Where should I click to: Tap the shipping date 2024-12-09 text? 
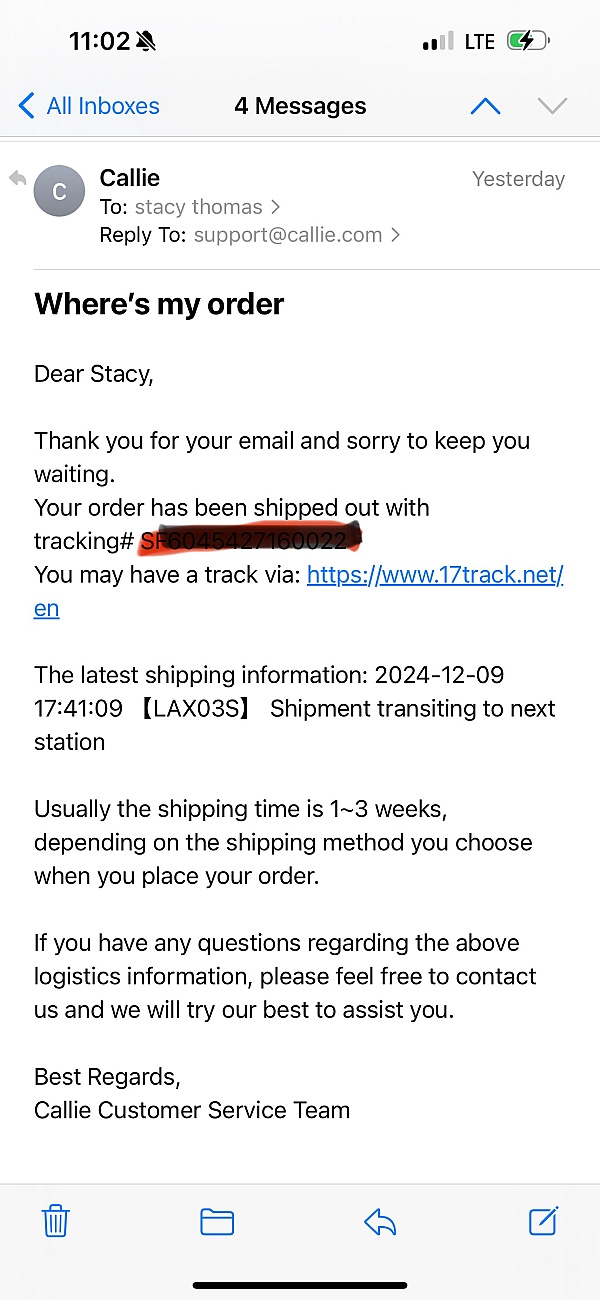click(439, 675)
